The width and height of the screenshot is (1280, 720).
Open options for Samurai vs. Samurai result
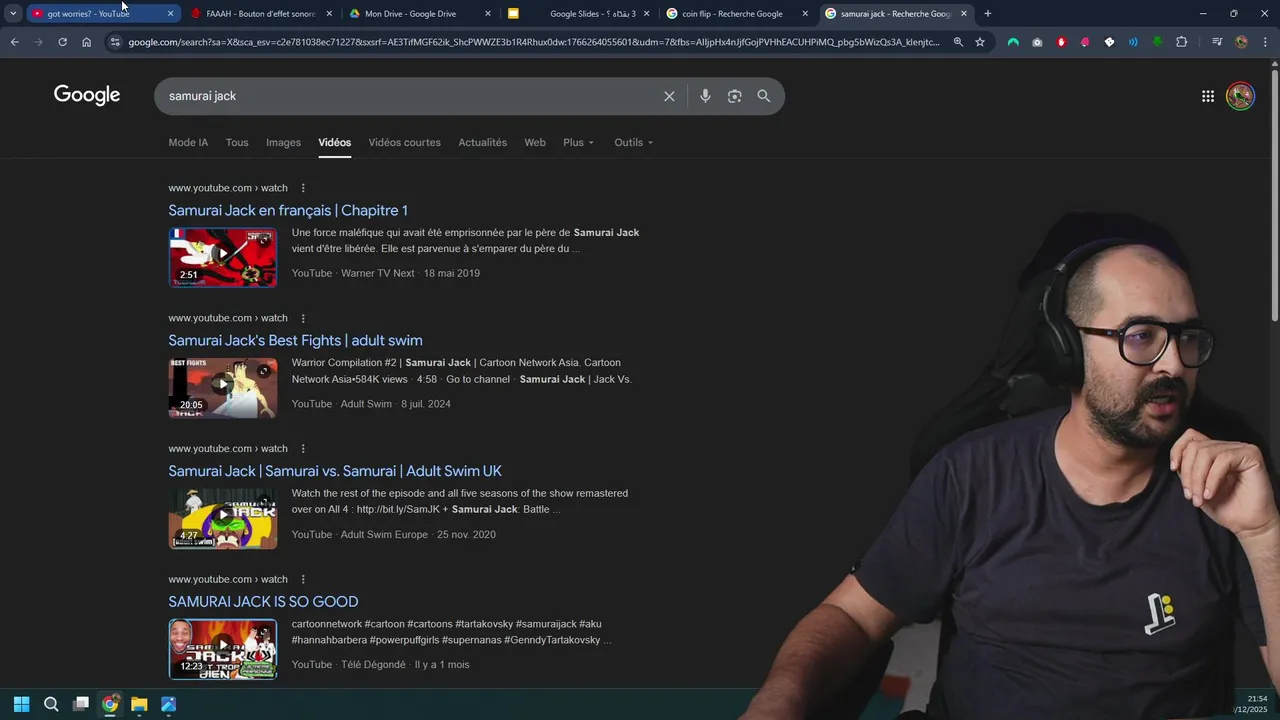coord(303,449)
